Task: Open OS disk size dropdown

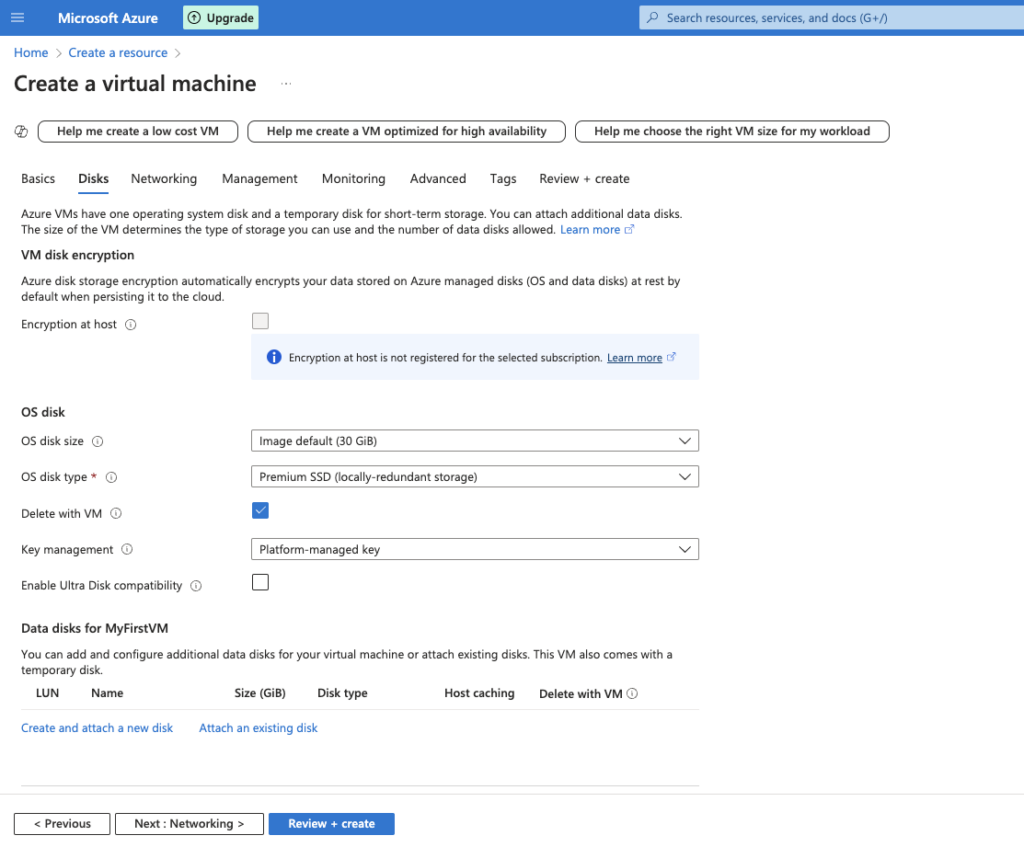Action: 475,441
